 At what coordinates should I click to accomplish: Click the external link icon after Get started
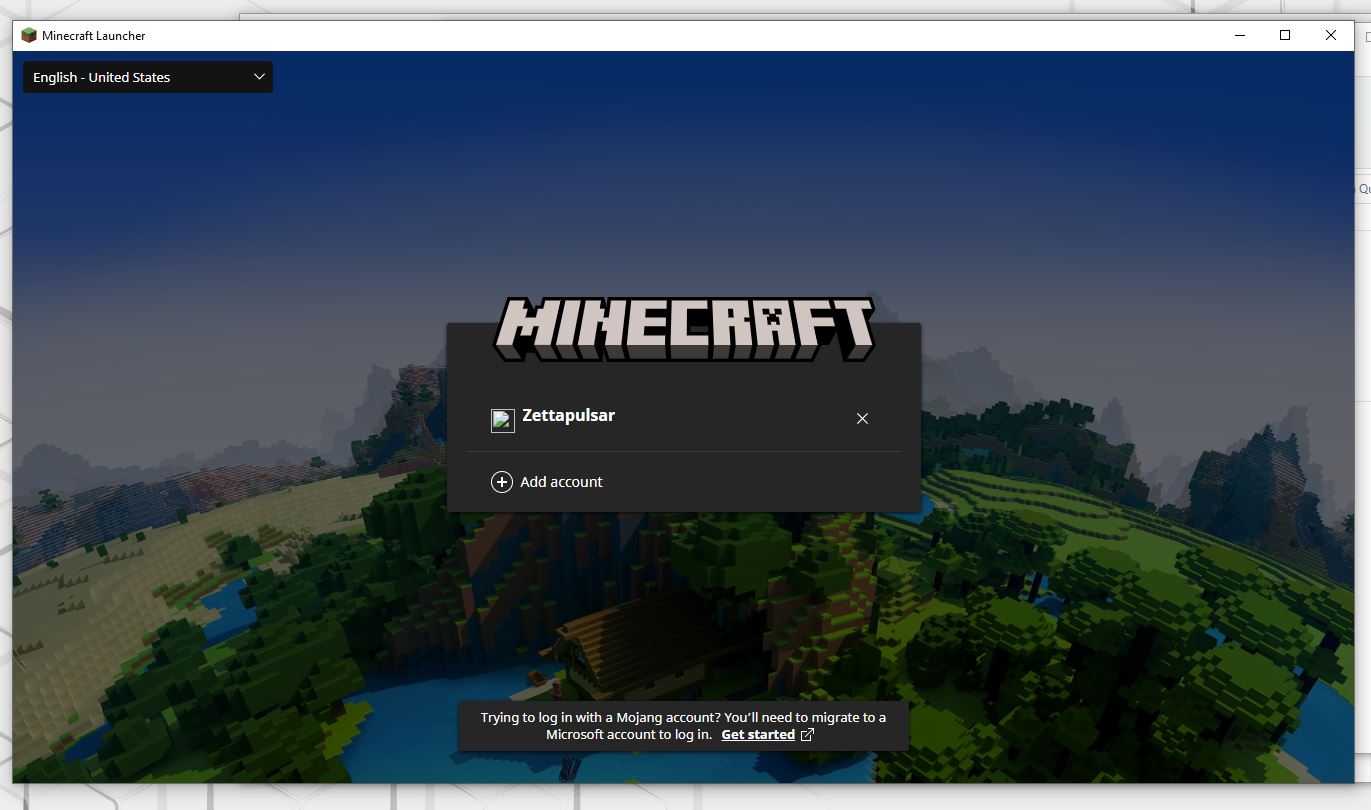pos(808,734)
